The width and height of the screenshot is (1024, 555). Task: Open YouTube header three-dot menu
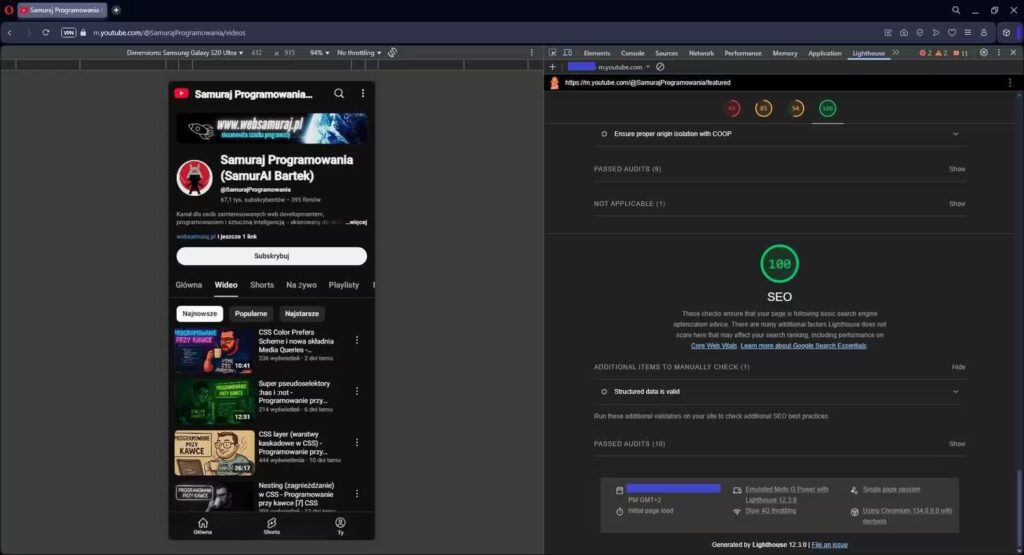363,93
